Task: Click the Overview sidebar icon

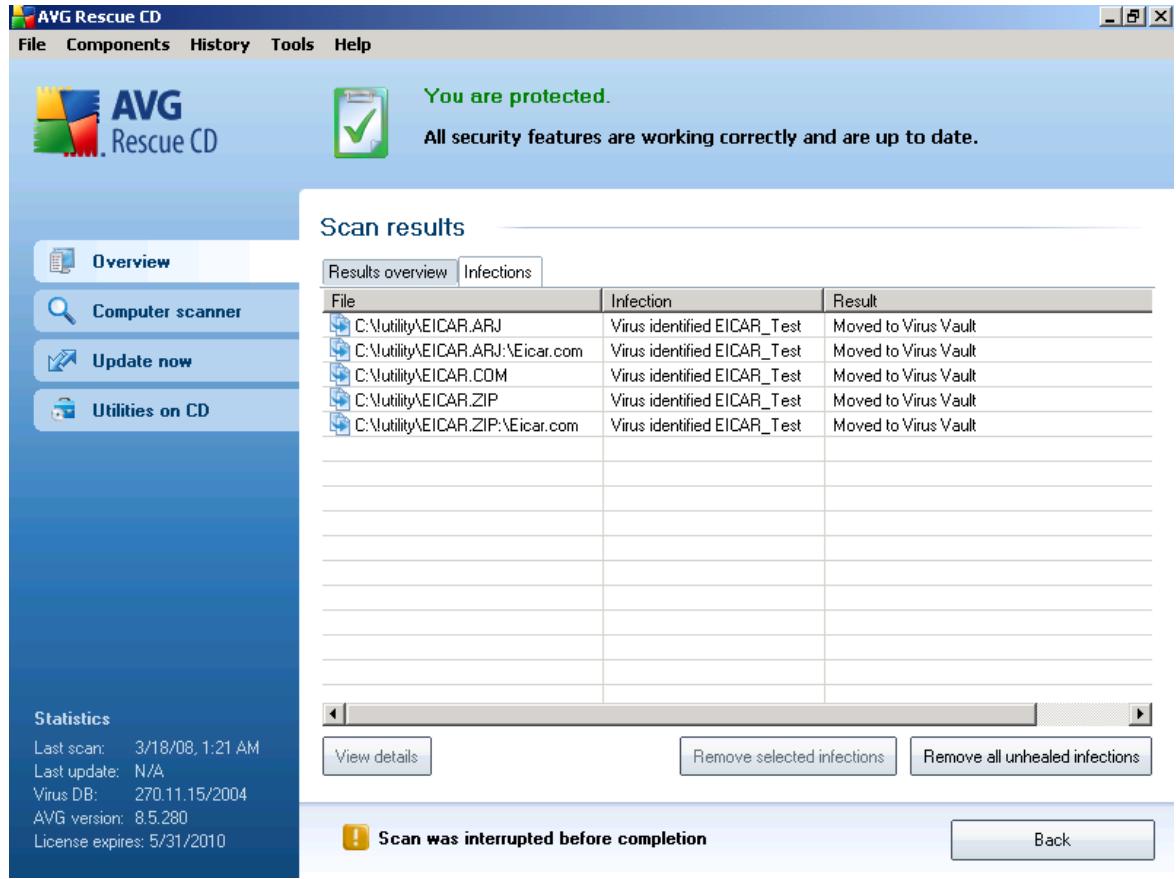Action: pos(62,261)
